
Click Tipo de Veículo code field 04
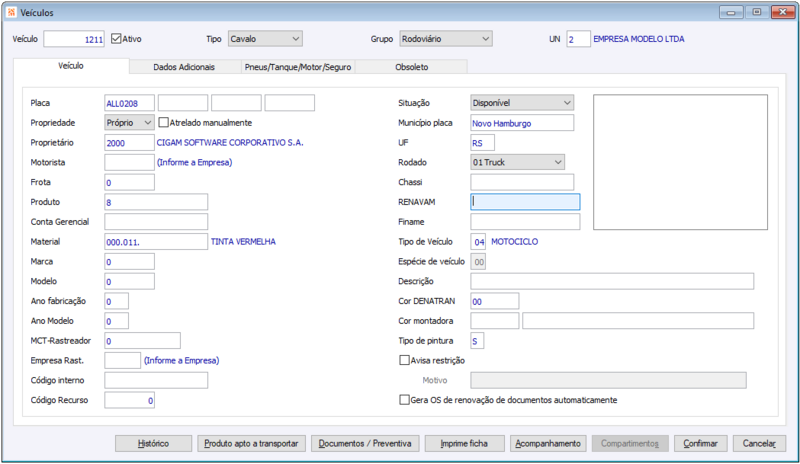(478, 241)
